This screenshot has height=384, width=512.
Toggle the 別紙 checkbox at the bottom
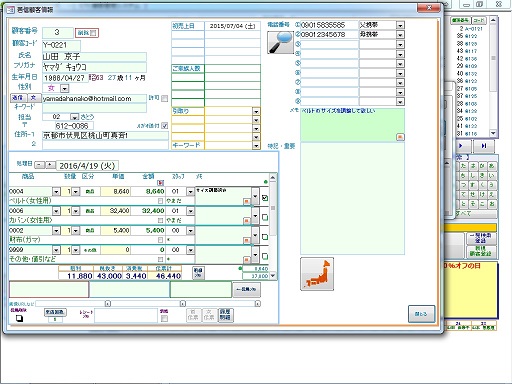point(164,319)
